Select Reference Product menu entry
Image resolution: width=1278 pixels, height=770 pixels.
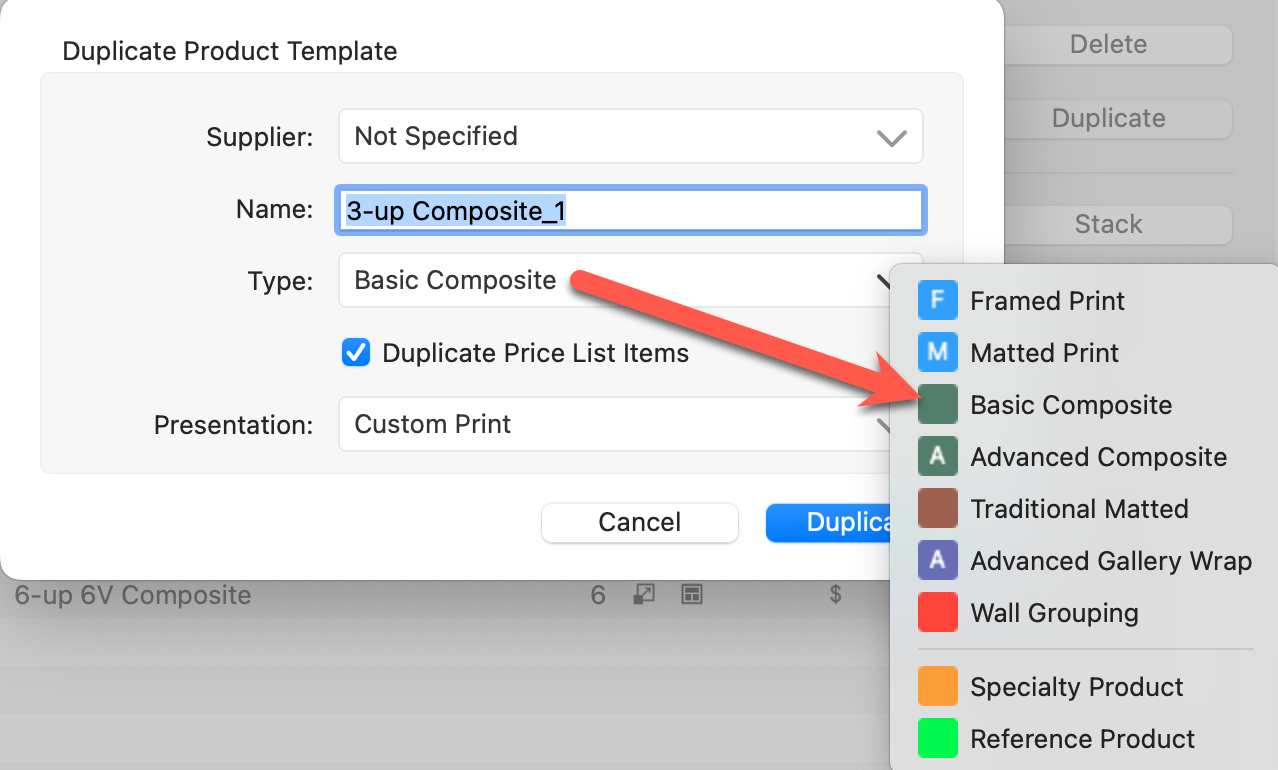point(1082,739)
